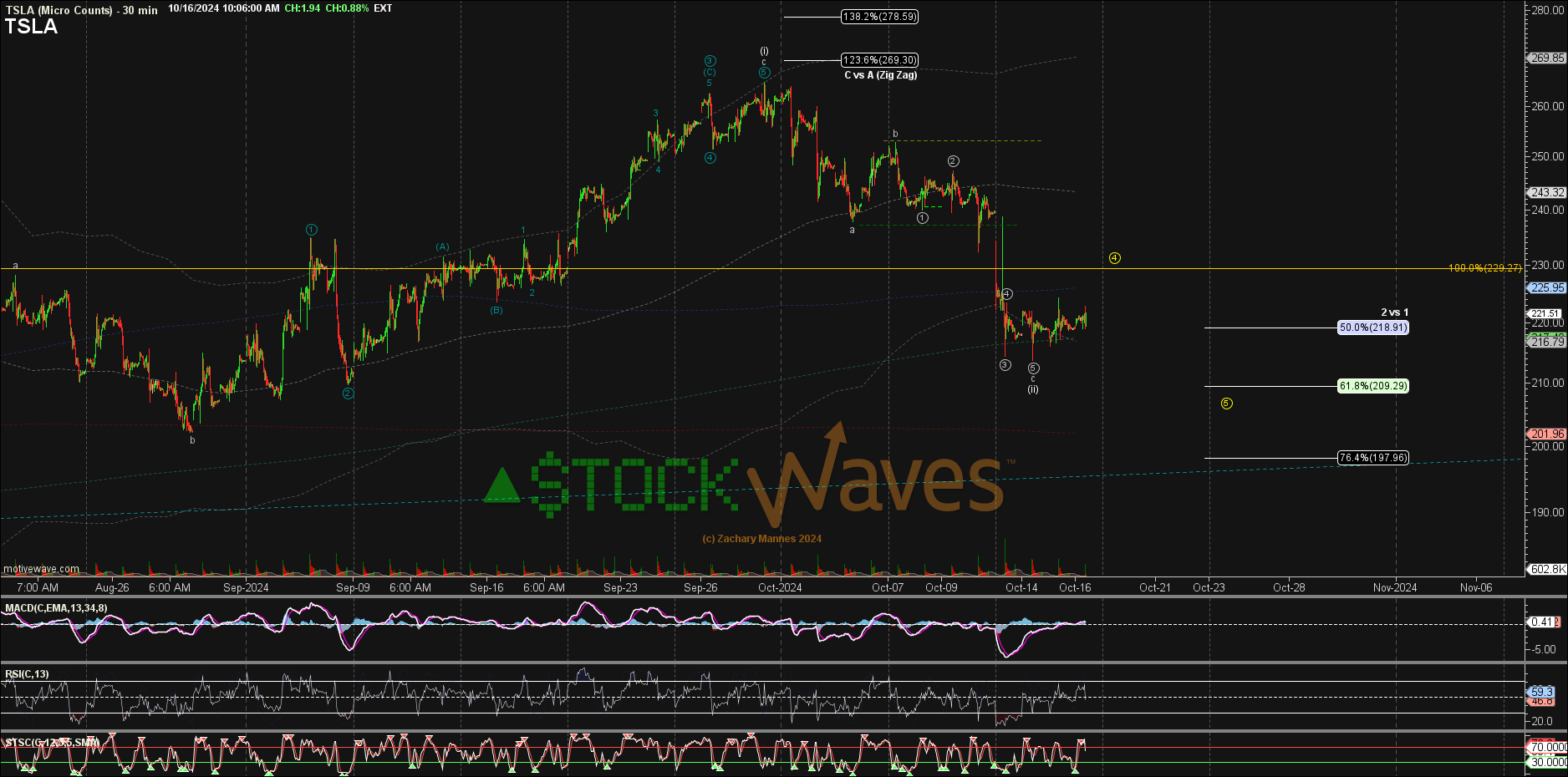1568x777 pixels.
Task: Click the 'C vs A (Zig Zag)' label
Action: point(880,75)
